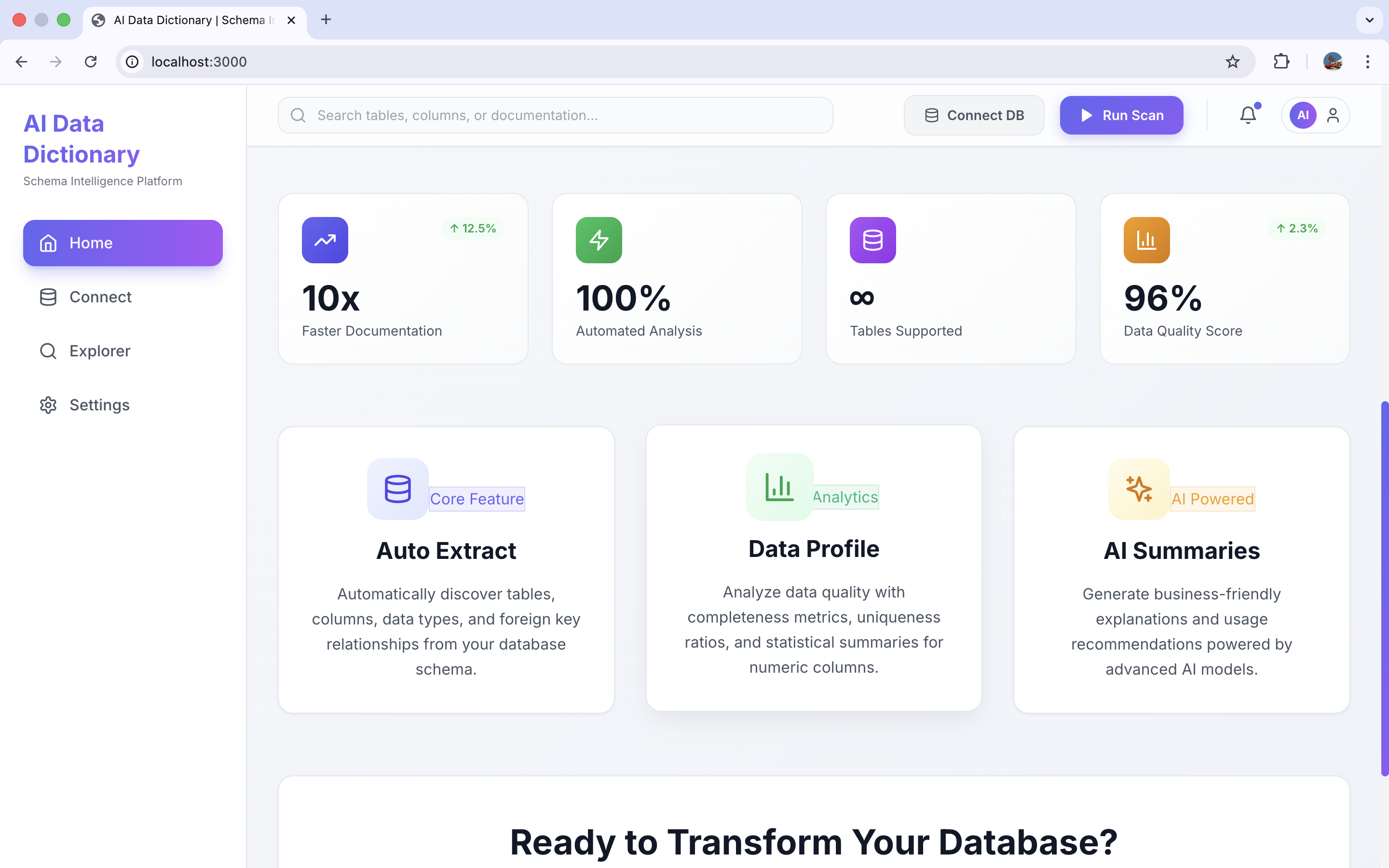Image resolution: width=1389 pixels, height=868 pixels.
Task: Open Explorer using the magnifier icon
Action: point(48,351)
